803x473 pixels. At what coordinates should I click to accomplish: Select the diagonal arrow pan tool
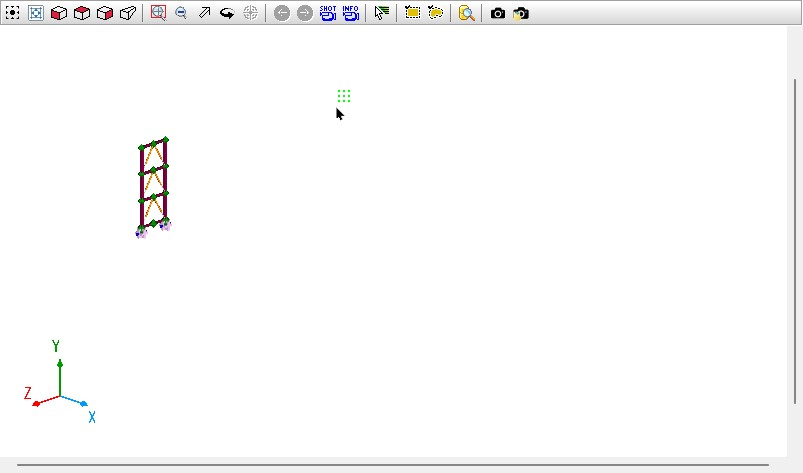pyautogui.click(x=204, y=13)
